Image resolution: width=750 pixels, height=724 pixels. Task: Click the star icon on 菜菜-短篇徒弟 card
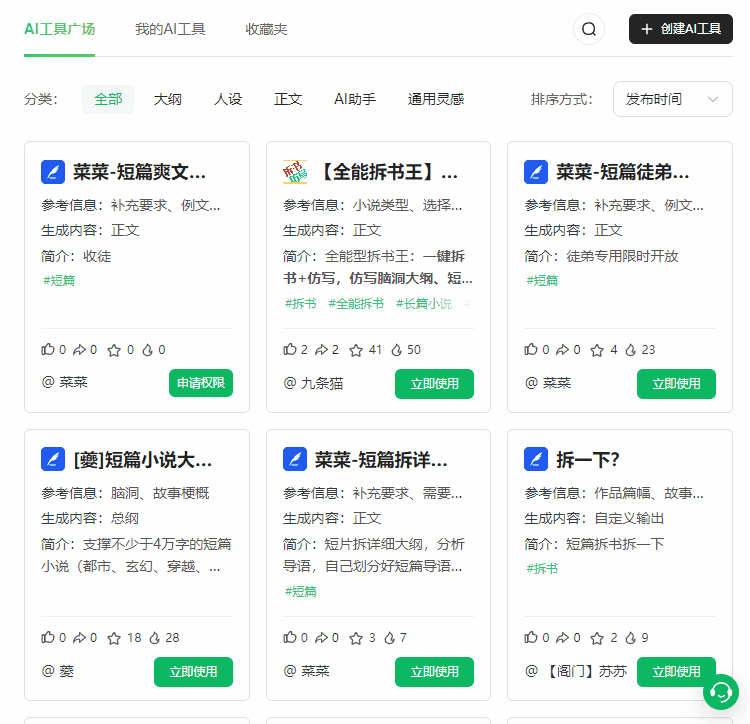tap(597, 350)
